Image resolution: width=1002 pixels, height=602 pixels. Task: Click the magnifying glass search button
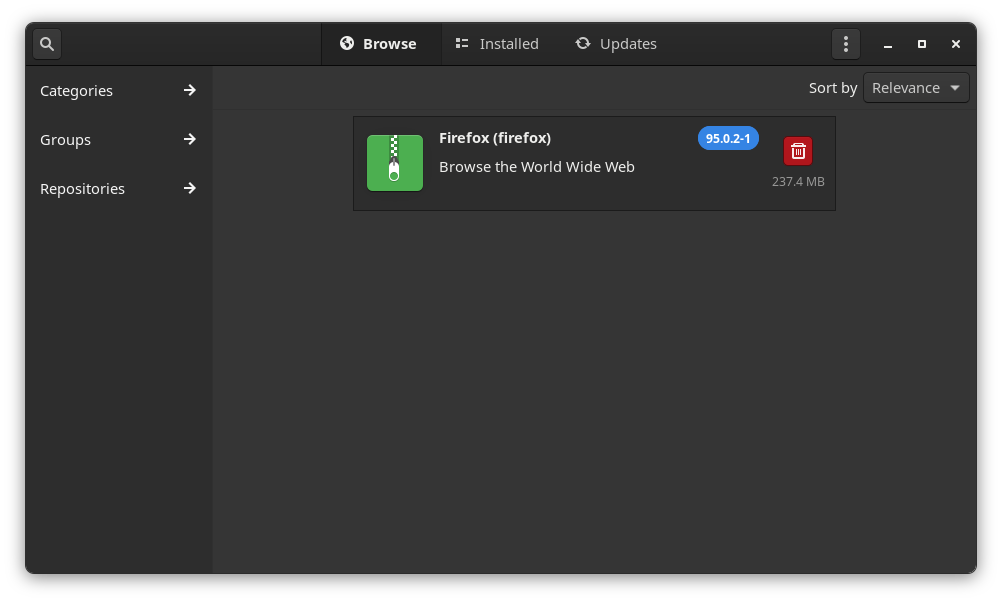click(x=47, y=44)
